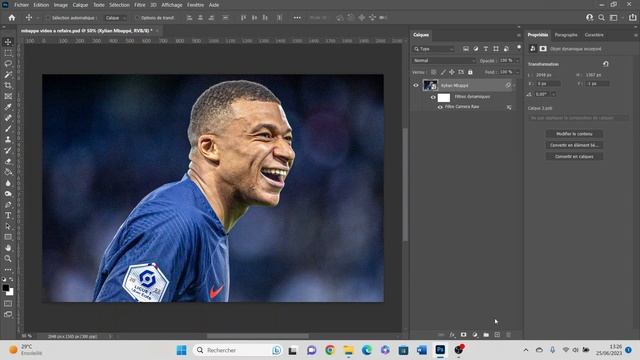Change the screen mode icon
Viewport: 640px width, 360px height.
pos(8,314)
